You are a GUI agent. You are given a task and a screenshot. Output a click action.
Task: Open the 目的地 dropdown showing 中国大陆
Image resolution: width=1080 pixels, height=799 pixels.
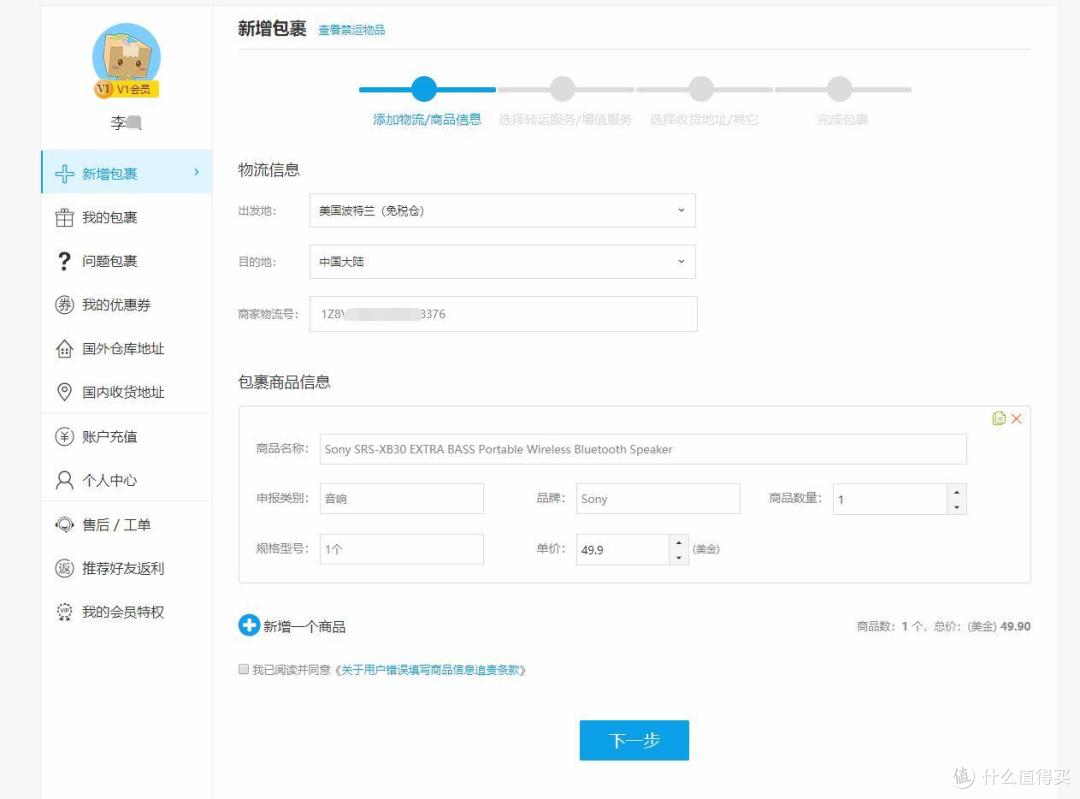coord(502,262)
